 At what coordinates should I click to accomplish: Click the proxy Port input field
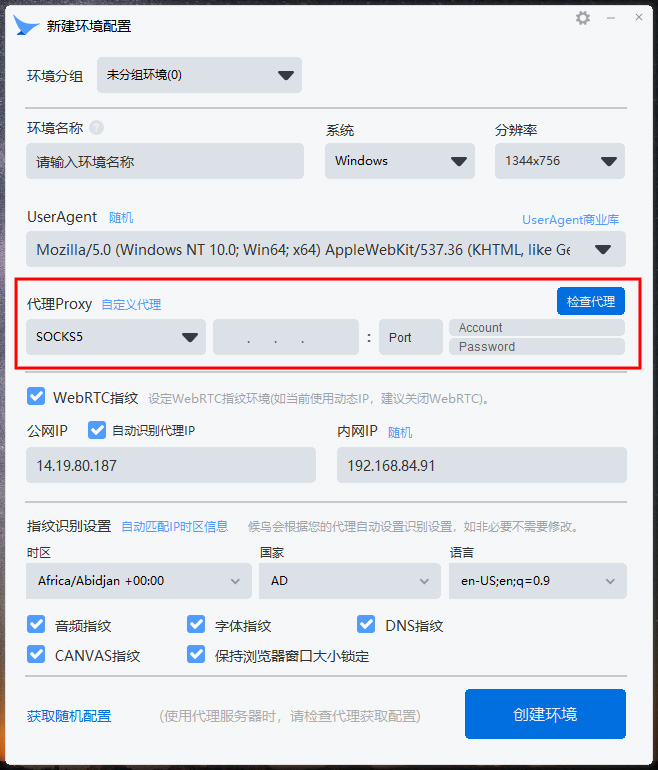point(411,337)
